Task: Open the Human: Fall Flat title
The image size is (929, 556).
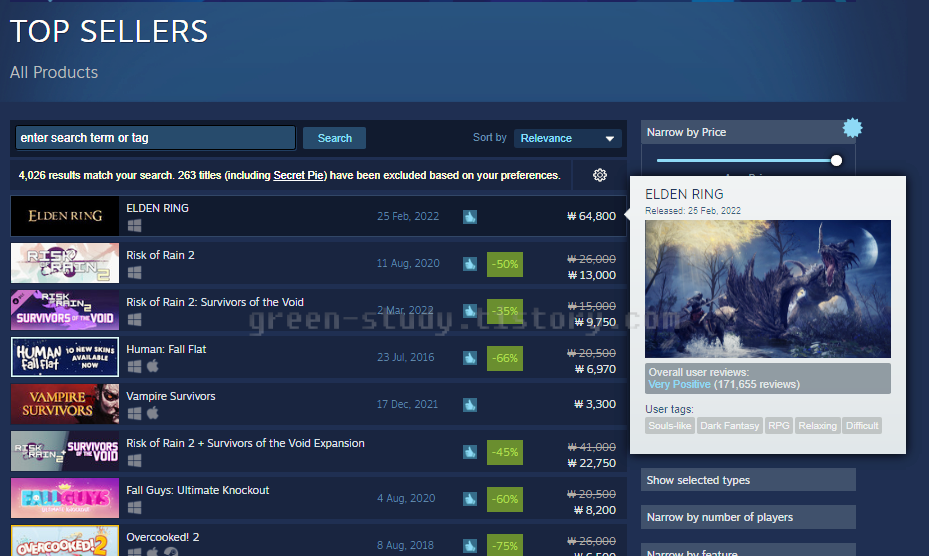Action: pos(166,349)
